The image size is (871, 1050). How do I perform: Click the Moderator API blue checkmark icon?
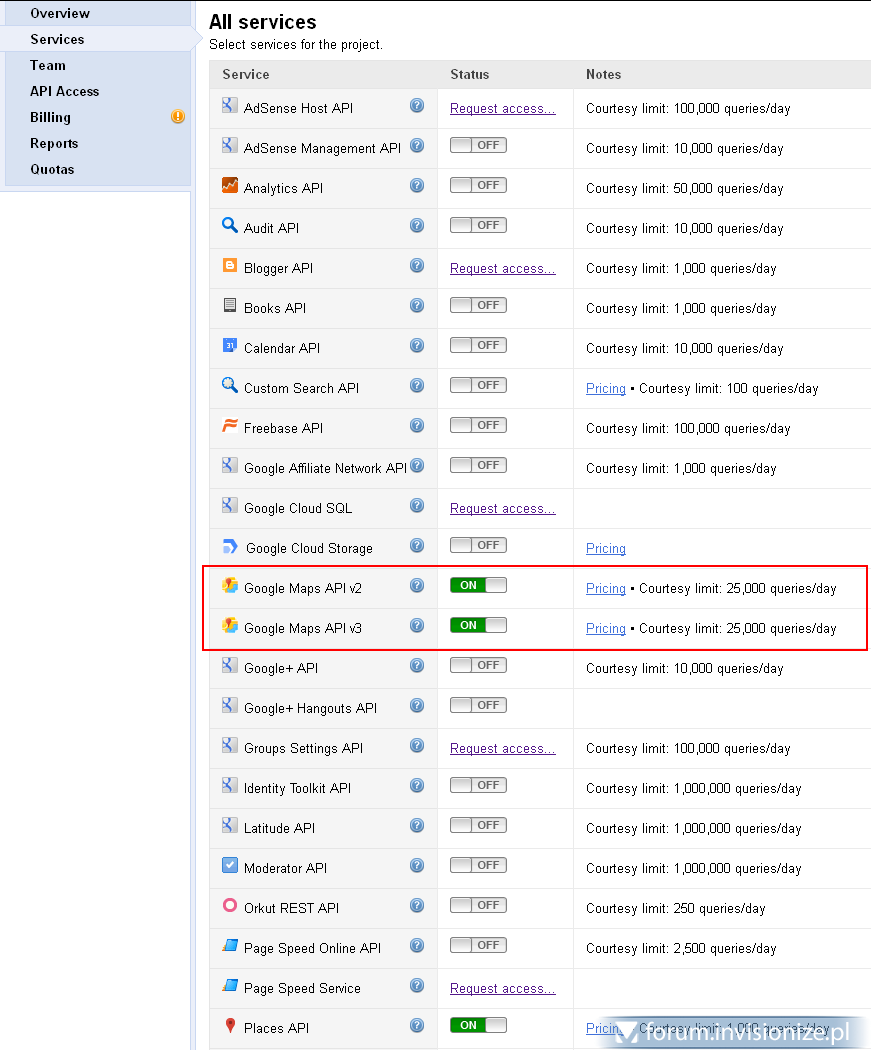229,866
